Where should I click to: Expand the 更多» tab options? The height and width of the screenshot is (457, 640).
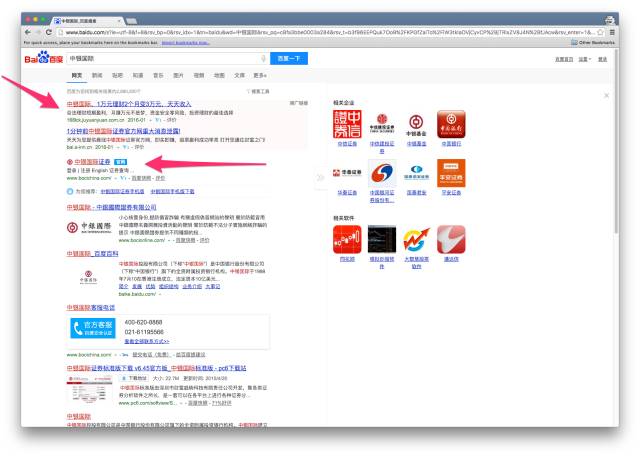260,75
